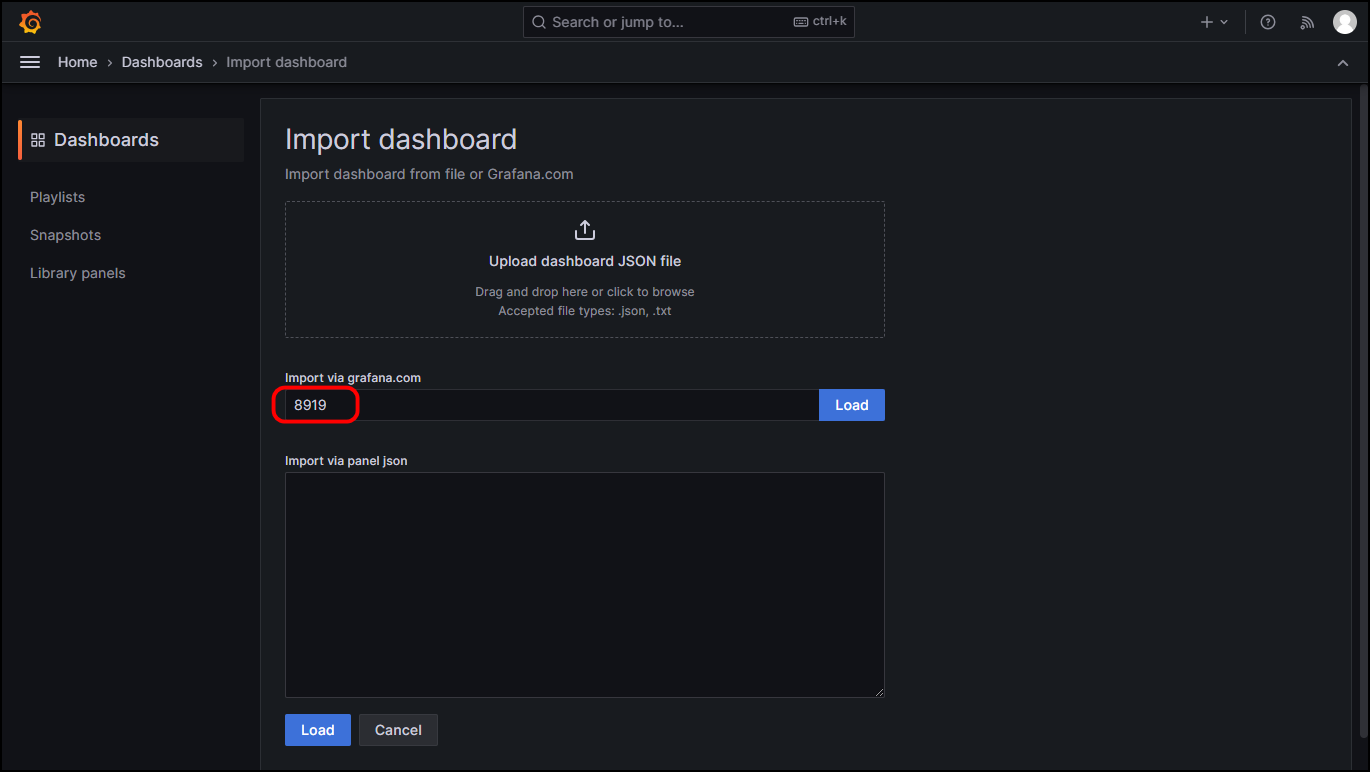
Task: Click the search magnifier icon
Action: point(539,22)
